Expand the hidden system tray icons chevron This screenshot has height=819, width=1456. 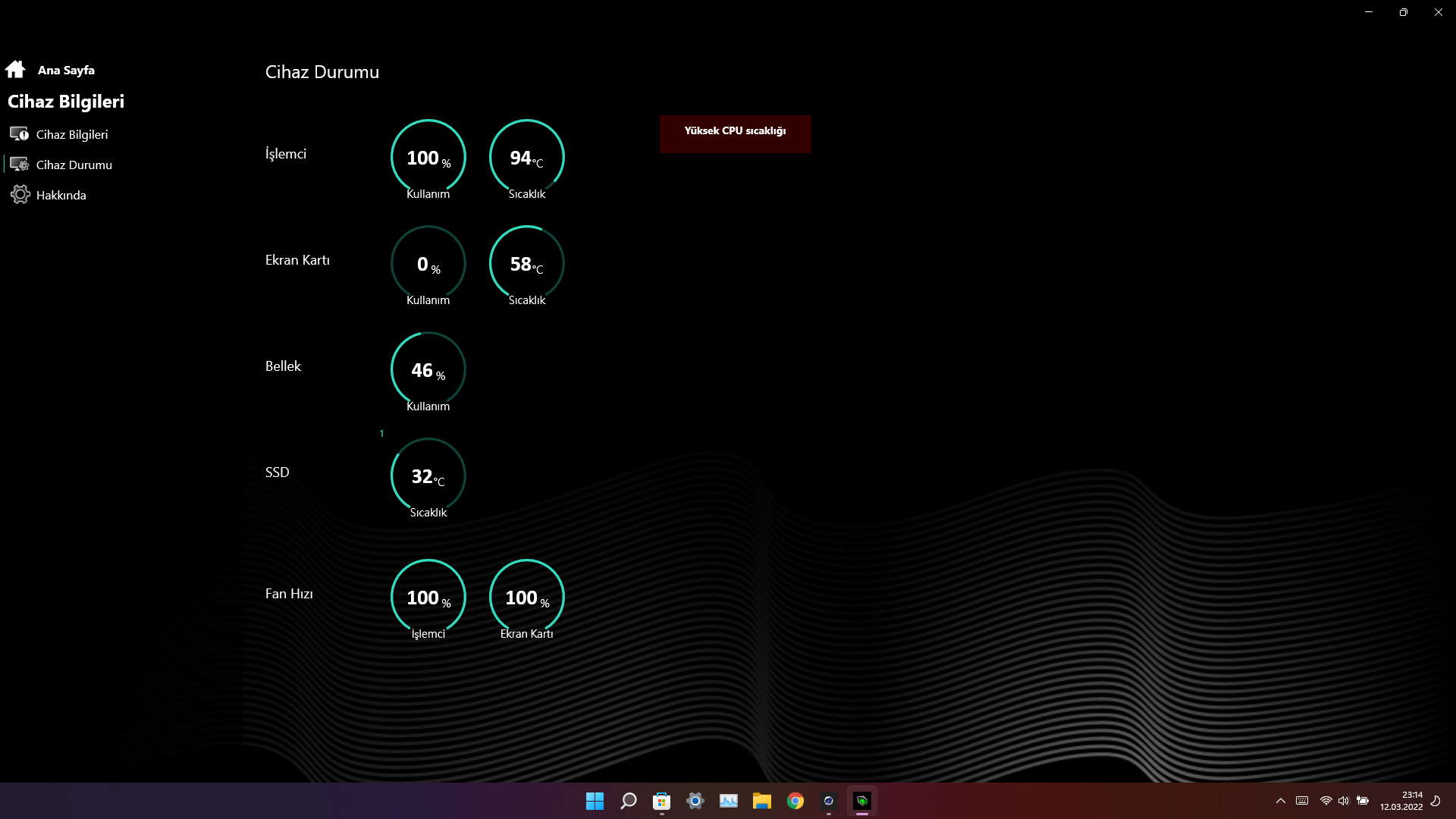pos(1281,801)
